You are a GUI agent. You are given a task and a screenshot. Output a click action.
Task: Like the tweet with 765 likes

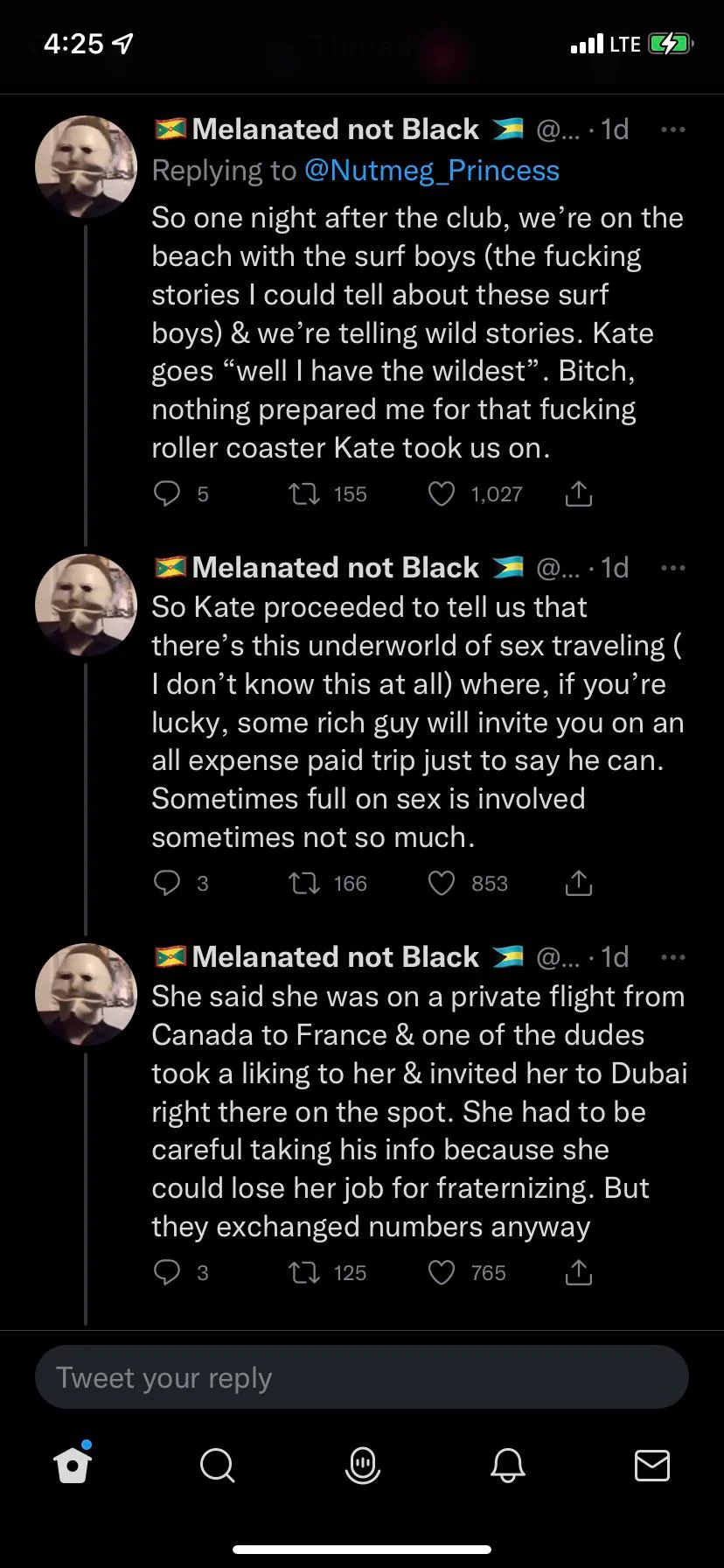click(442, 1272)
